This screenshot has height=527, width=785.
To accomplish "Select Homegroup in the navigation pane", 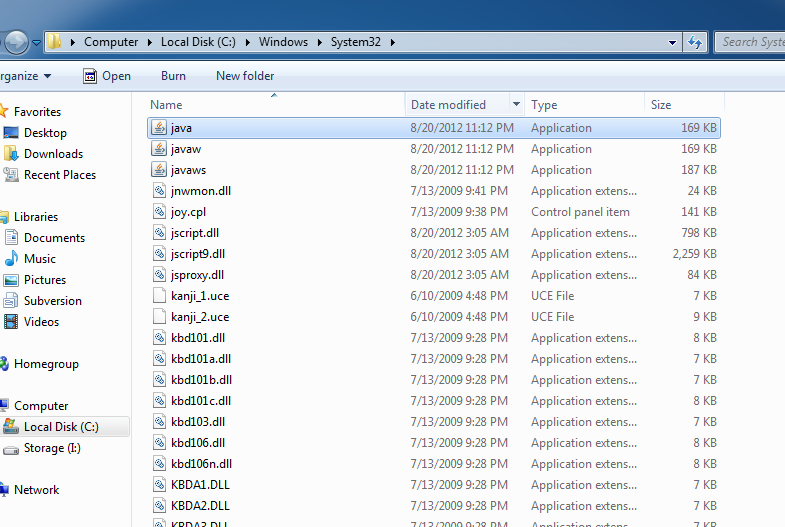I will 46,364.
